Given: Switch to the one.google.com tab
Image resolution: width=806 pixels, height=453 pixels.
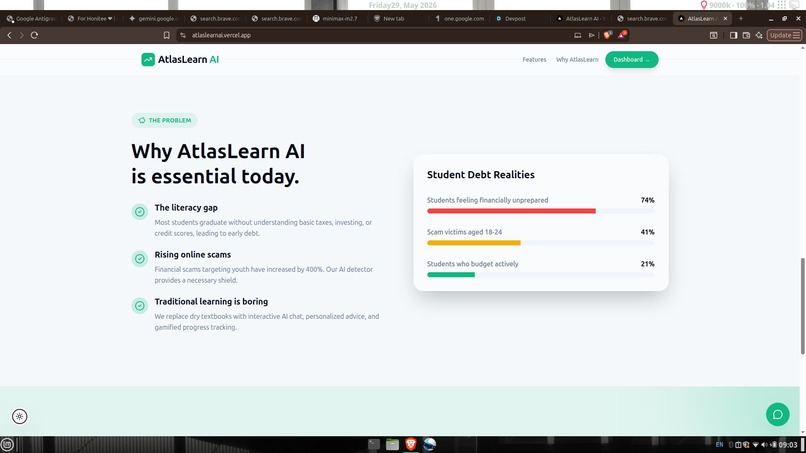Looking at the screenshot, I should click(460, 19).
